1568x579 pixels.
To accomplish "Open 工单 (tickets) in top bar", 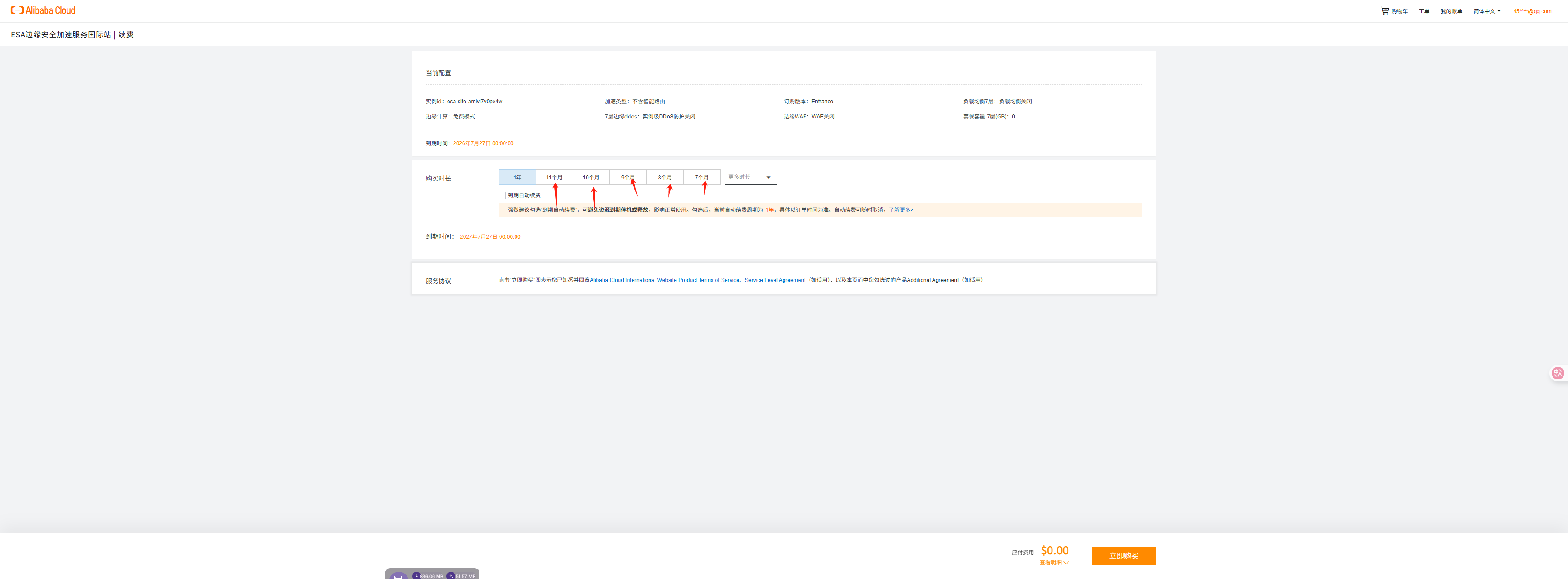I will pos(1424,11).
